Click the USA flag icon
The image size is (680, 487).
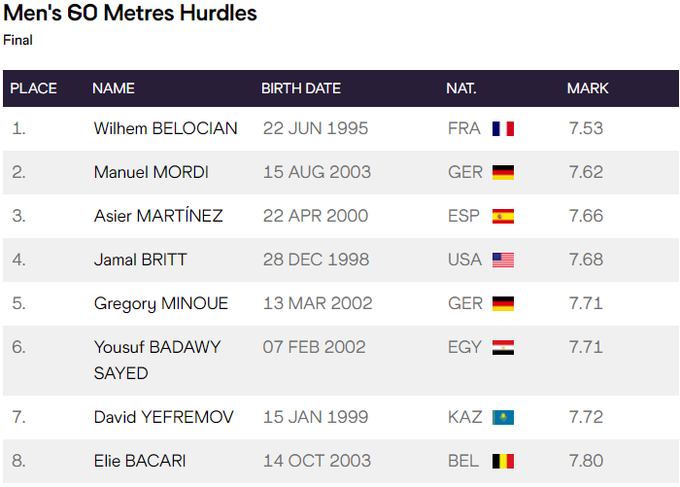click(x=503, y=260)
